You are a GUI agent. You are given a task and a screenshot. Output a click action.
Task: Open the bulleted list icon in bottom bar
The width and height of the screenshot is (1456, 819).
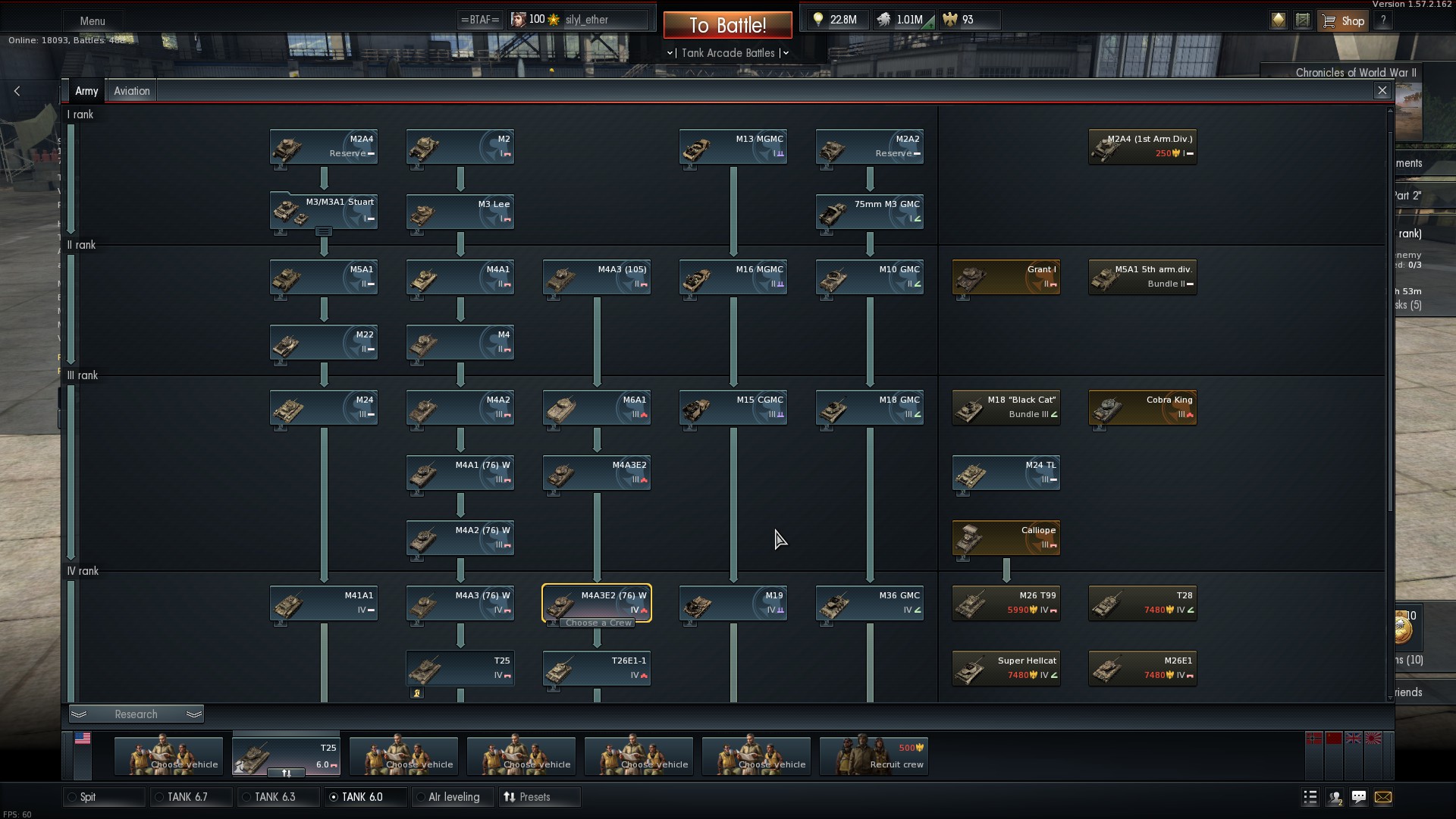[x=1310, y=797]
